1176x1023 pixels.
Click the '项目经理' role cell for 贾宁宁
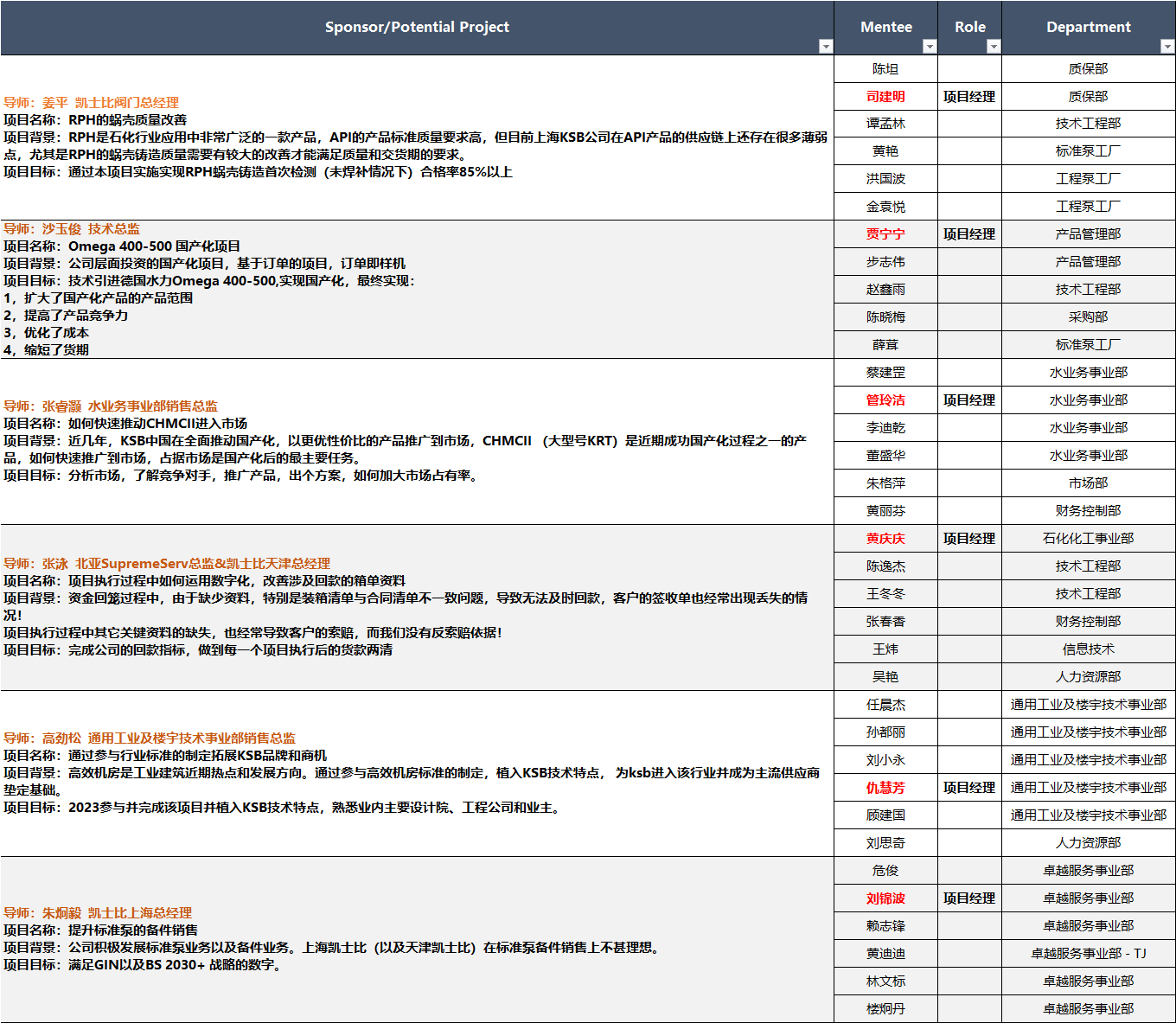coord(969,234)
